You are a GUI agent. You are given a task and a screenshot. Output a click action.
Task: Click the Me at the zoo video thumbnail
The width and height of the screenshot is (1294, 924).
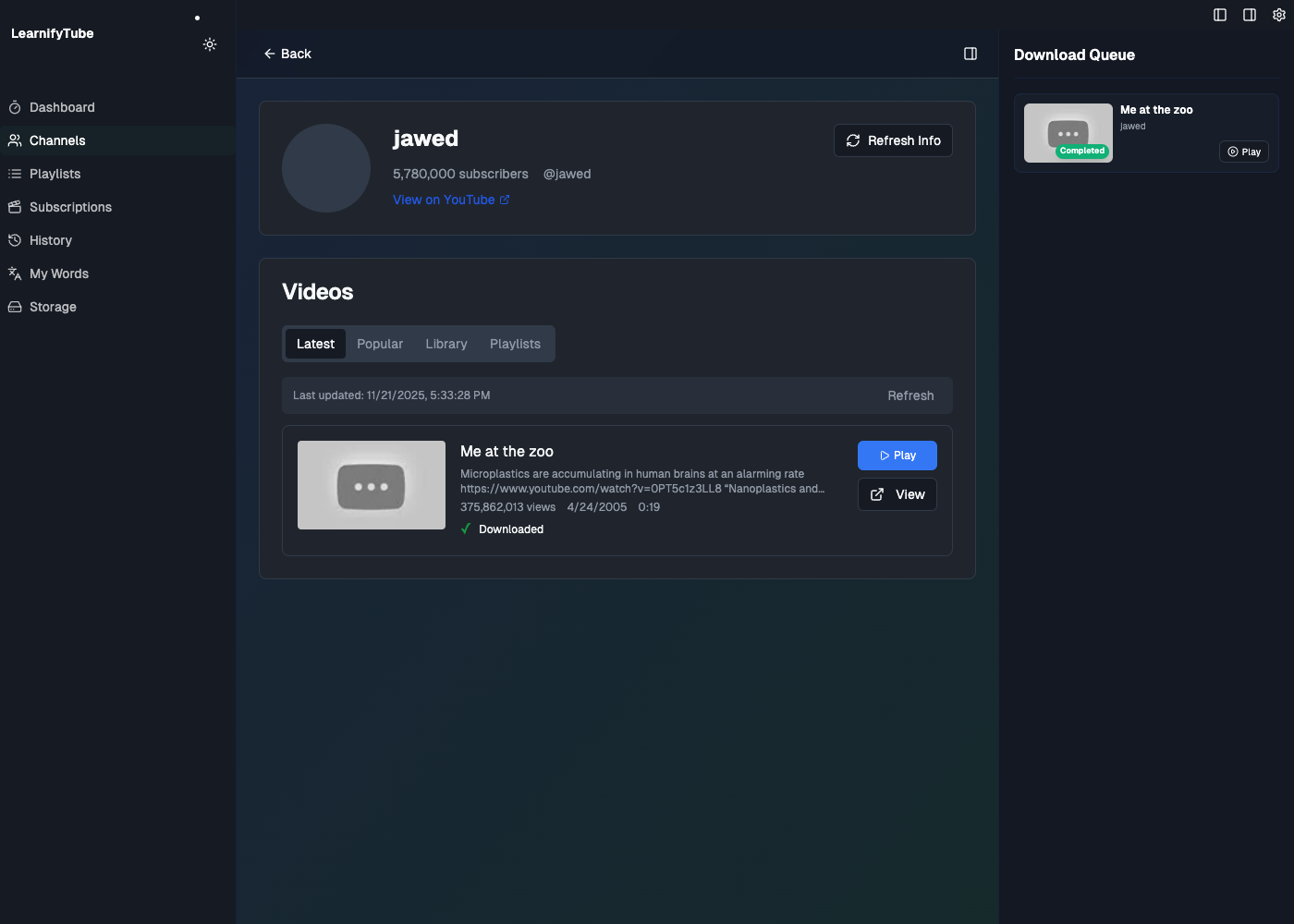click(x=371, y=484)
